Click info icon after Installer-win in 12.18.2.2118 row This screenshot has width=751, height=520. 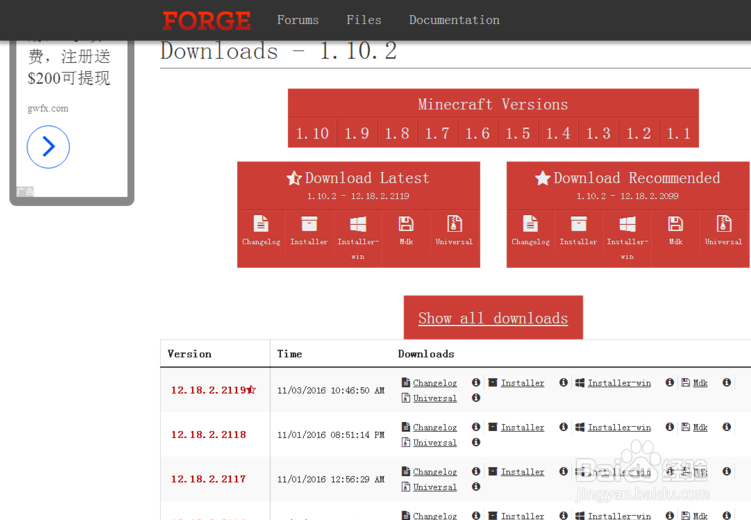(670, 427)
